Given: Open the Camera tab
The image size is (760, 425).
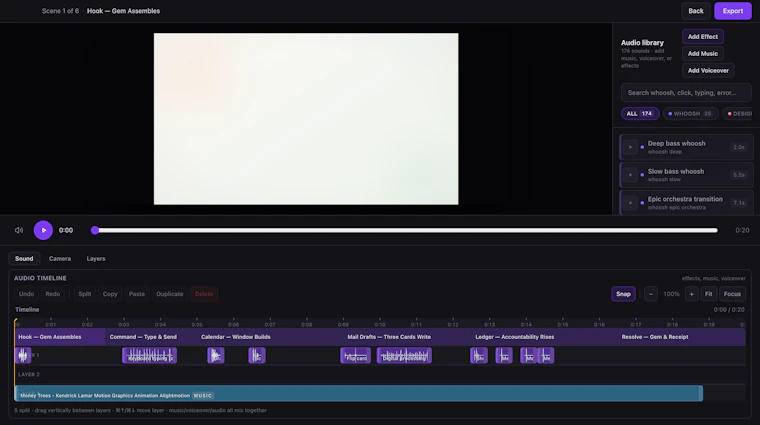Looking at the screenshot, I should tap(60, 258).
